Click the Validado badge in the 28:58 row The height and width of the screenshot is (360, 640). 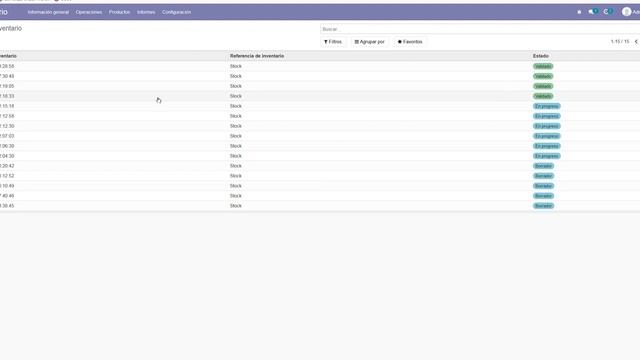pyautogui.click(x=543, y=66)
